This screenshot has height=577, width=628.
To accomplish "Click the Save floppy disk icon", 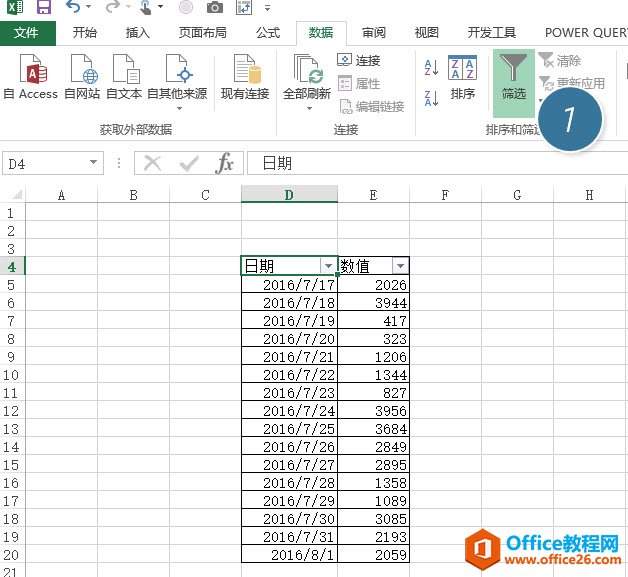I will coord(44,7).
